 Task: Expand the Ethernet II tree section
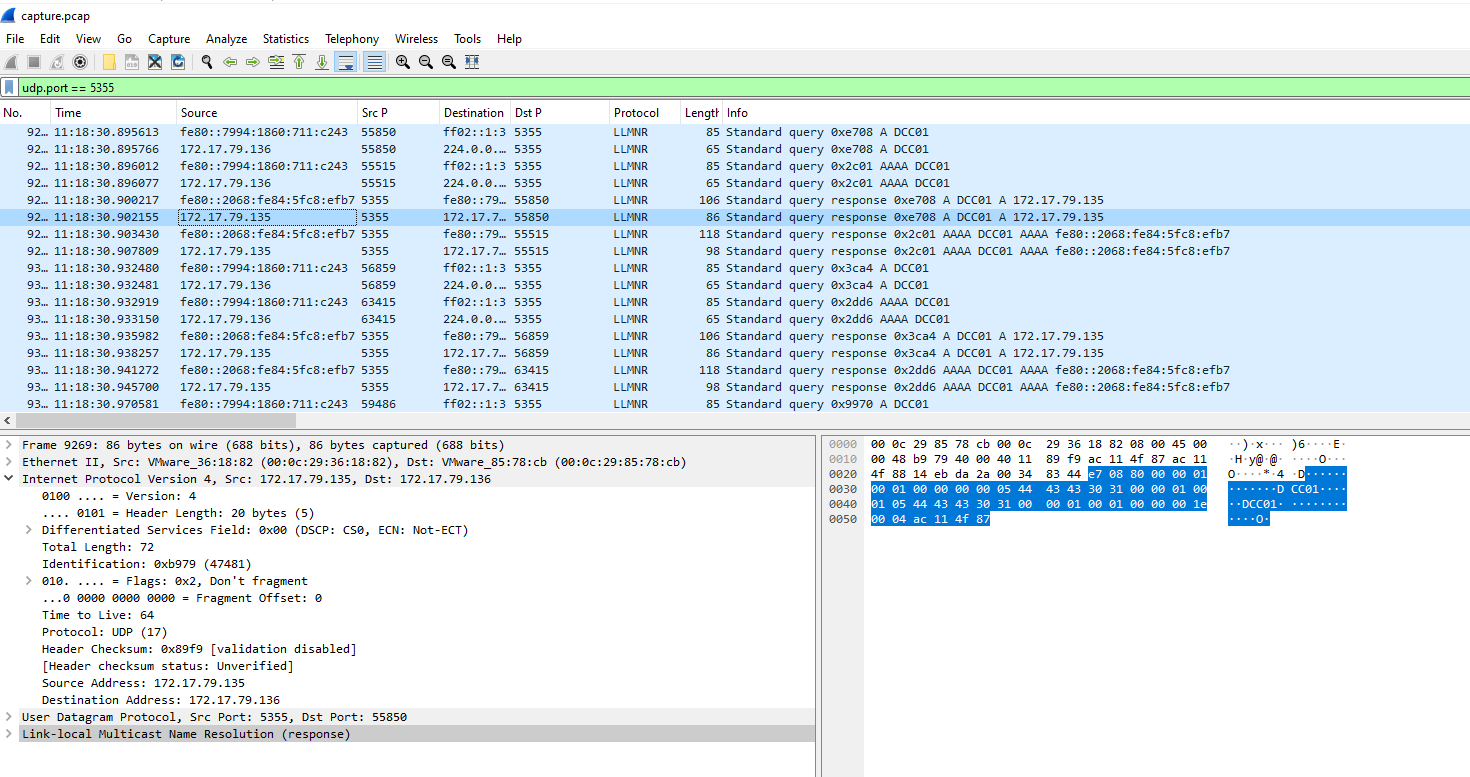click(9, 462)
